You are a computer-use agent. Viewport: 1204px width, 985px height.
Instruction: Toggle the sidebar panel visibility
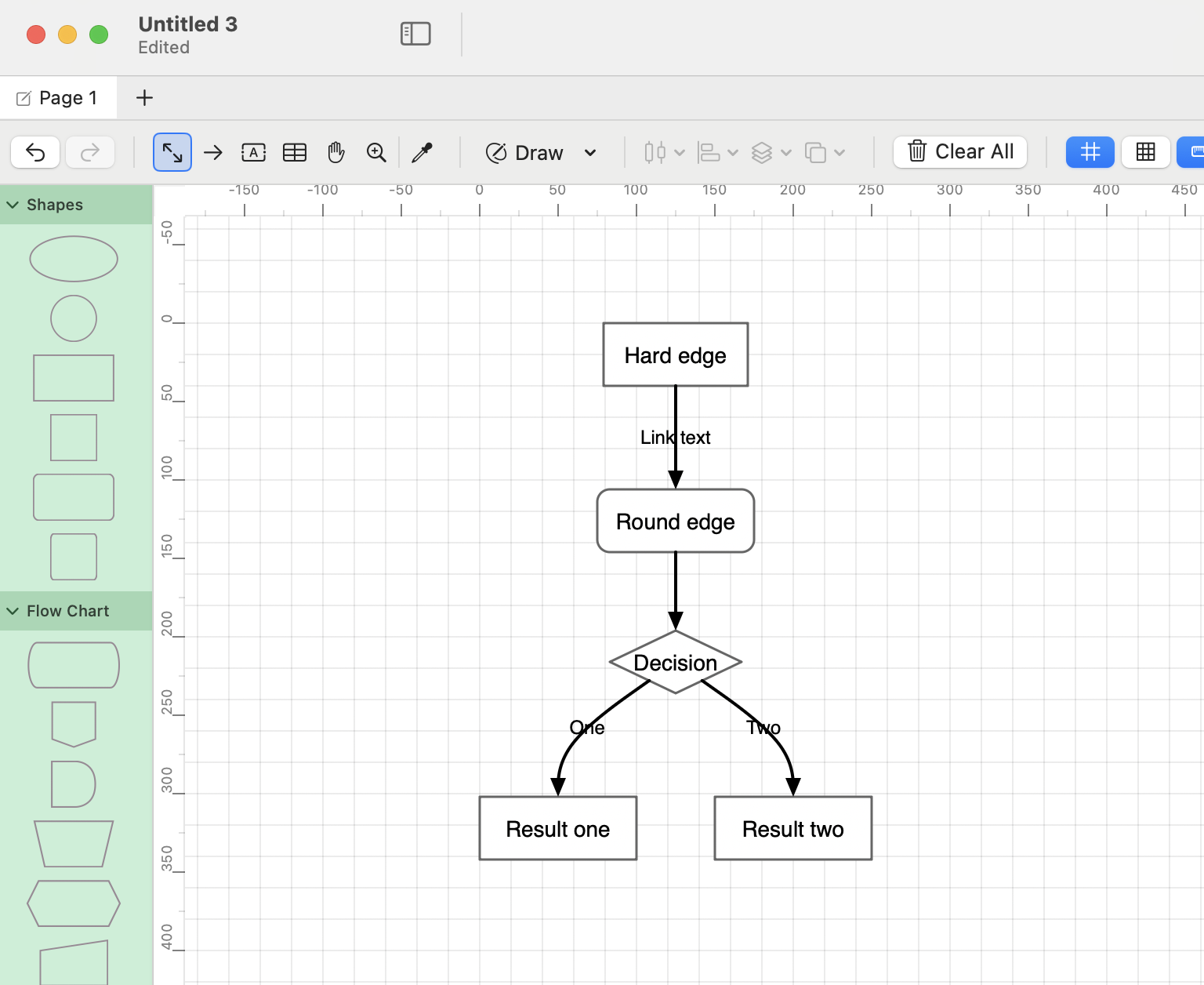click(415, 34)
